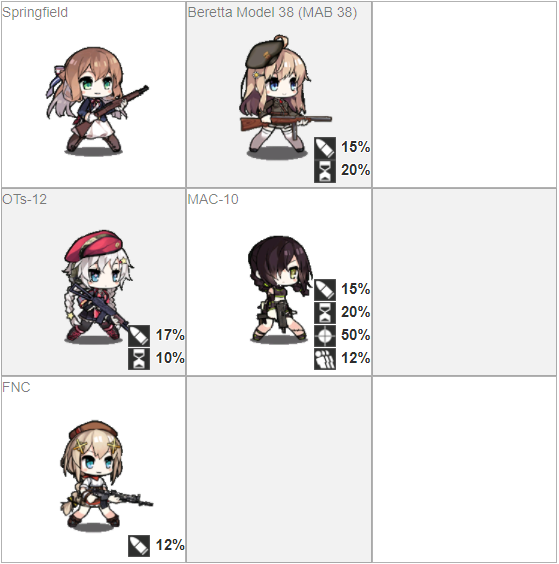559x564 pixels.
Task: Click the Springfield character sprite
Action: click(96, 100)
